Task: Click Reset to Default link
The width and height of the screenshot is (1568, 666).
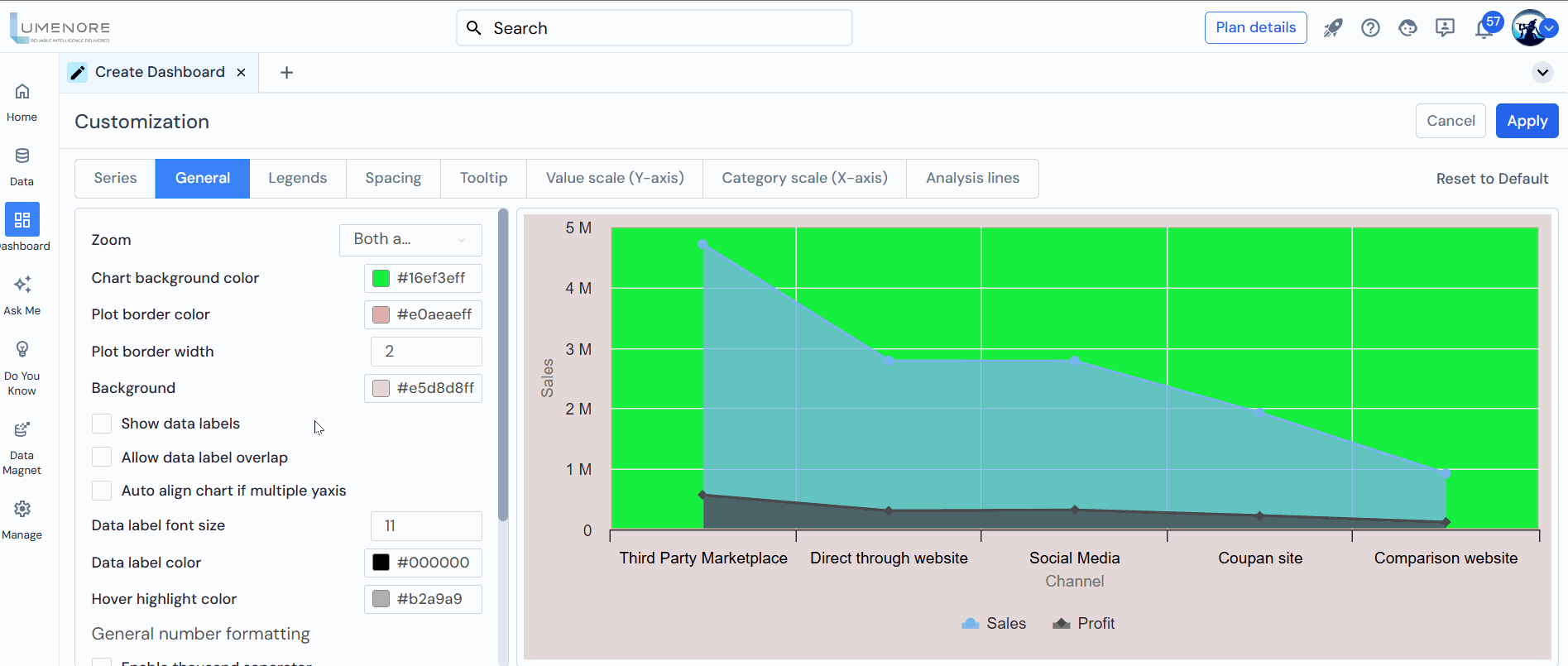Action: (x=1492, y=179)
